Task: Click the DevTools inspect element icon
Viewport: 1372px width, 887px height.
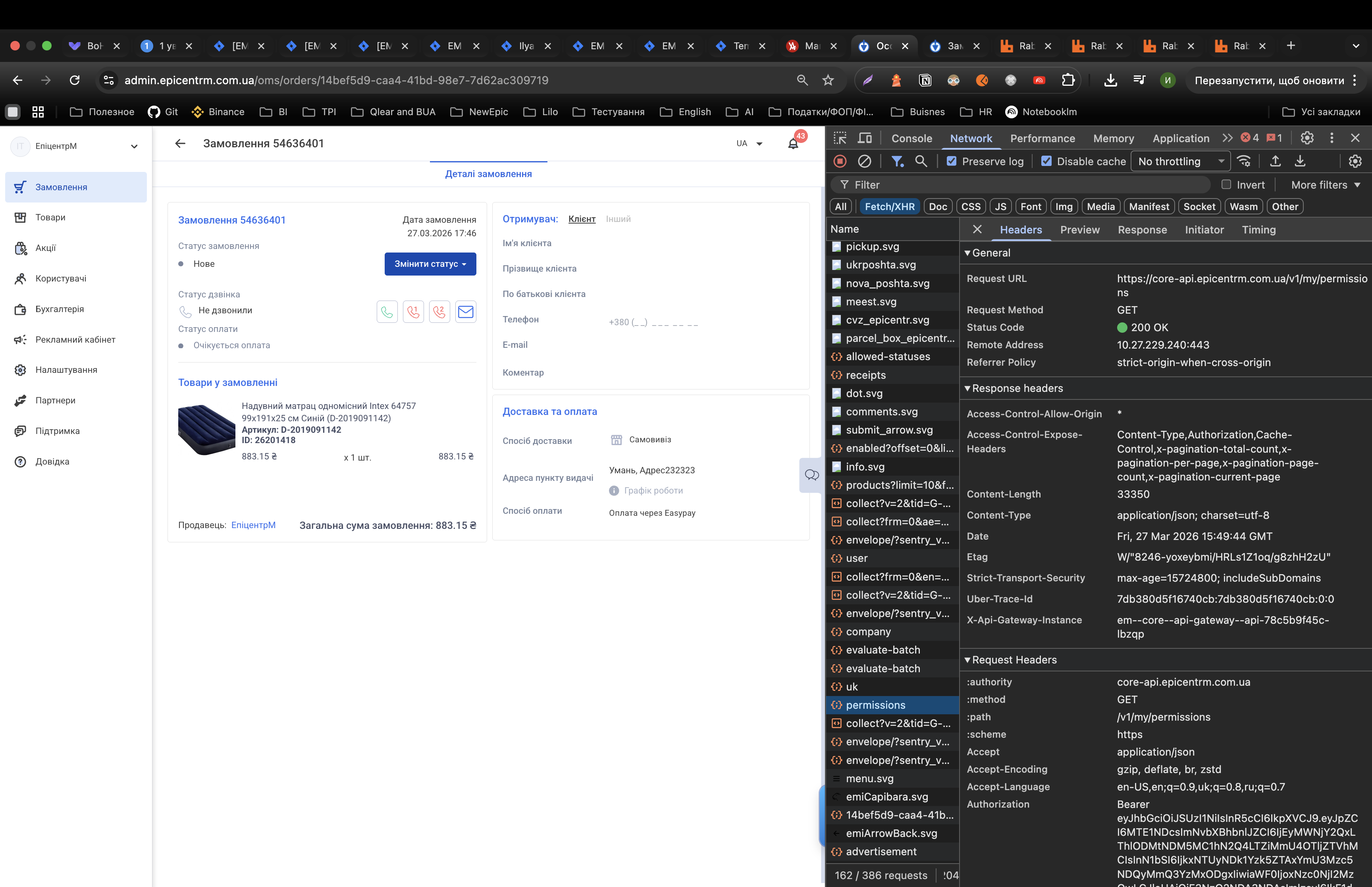Action: (840, 138)
